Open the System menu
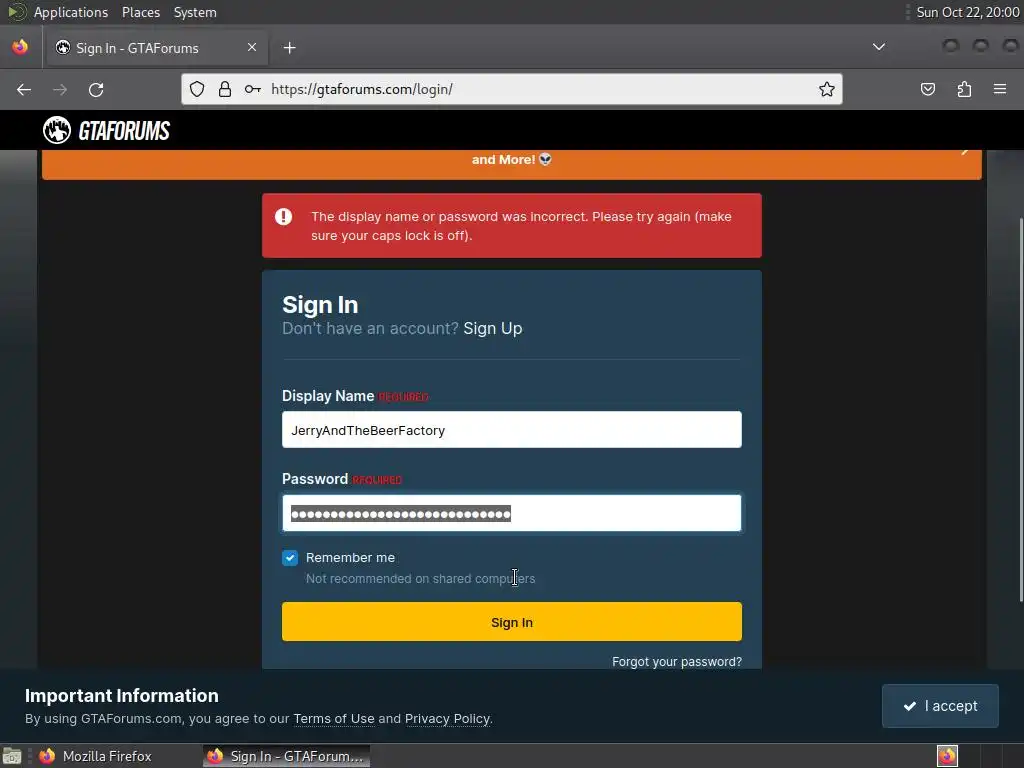 point(195,12)
